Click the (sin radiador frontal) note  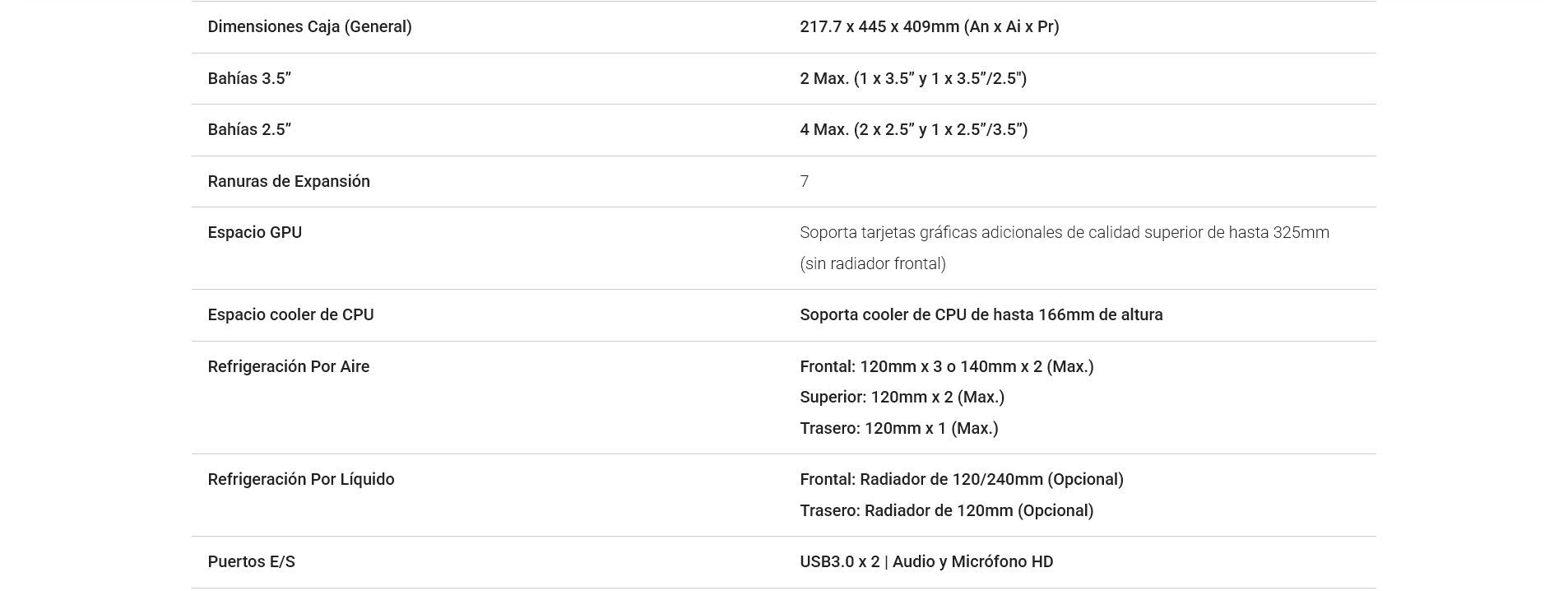(x=873, y=263)
